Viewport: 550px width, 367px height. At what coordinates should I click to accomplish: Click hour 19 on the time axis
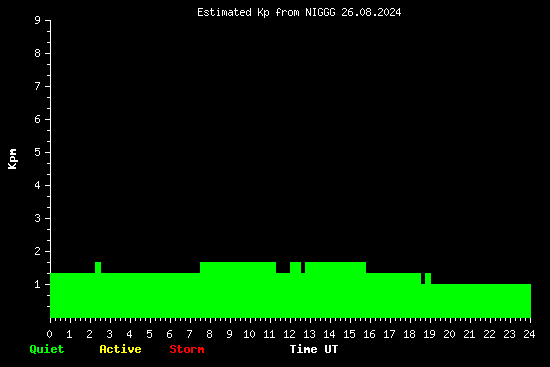coord(429,334)
